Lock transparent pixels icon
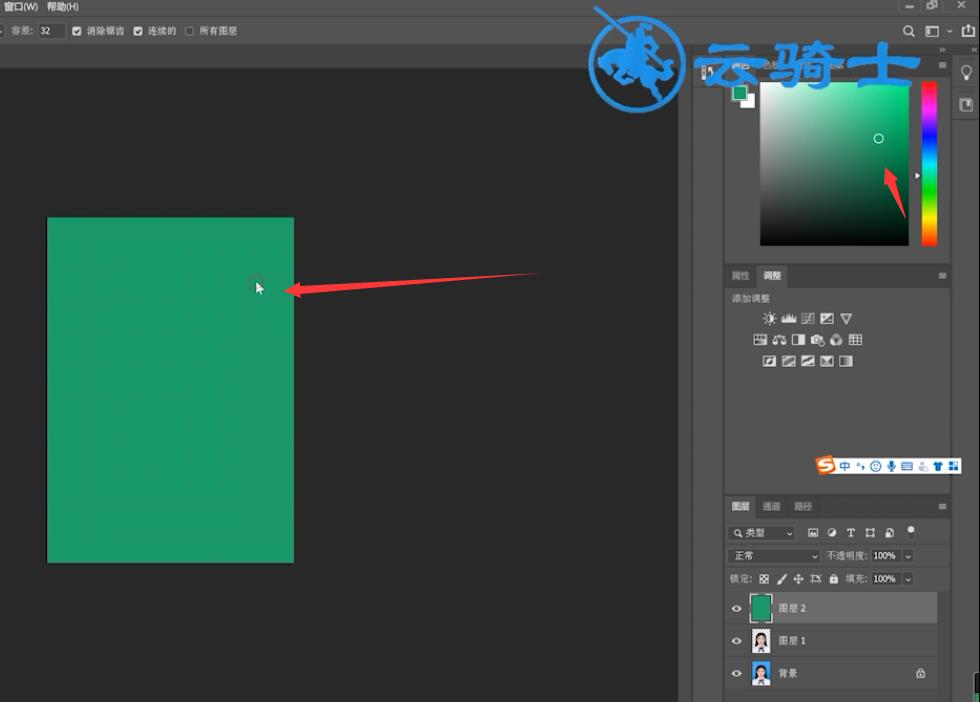Screen dimensions: 980x702 pyautogui.click(x=764, y=579)
